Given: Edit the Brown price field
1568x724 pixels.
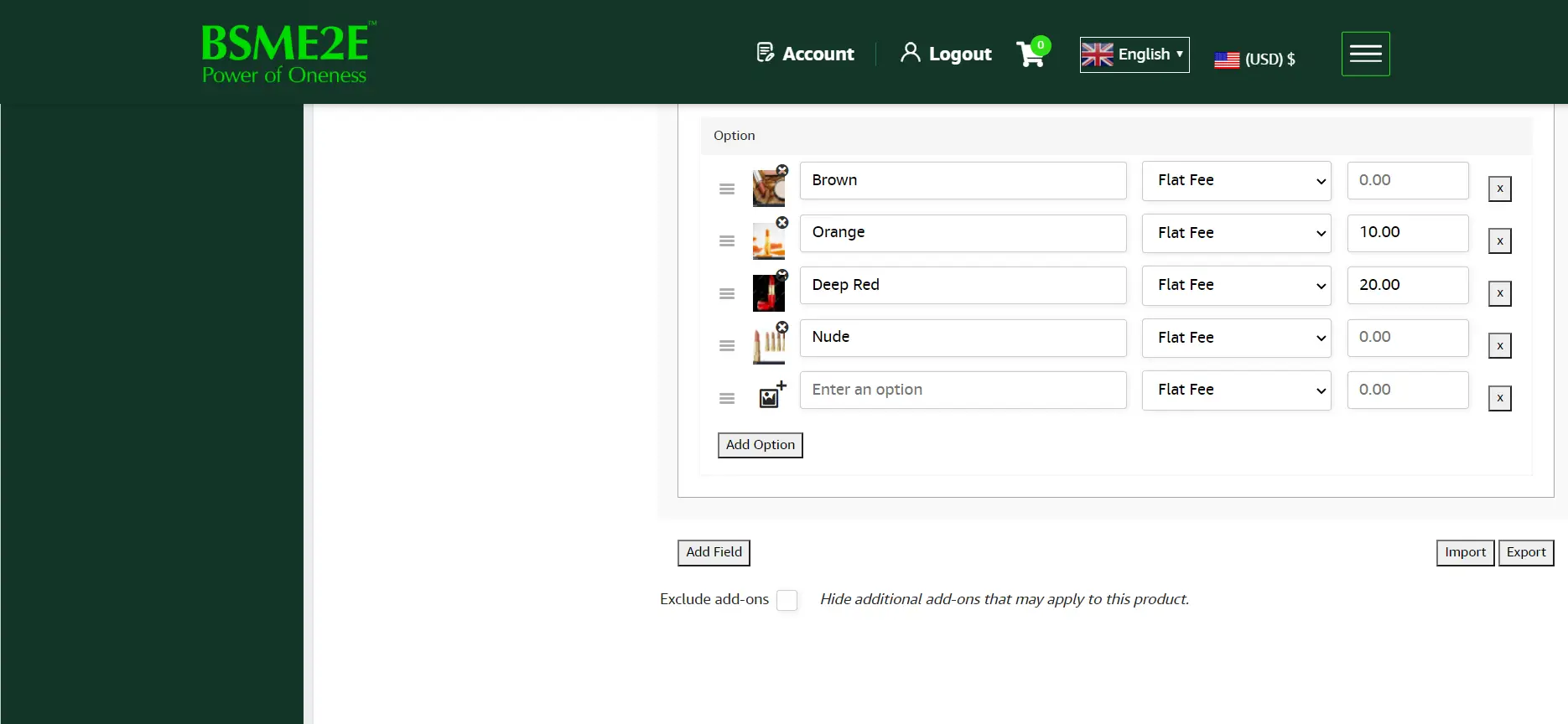Looking at the screenshot, I should [1408, 180].
